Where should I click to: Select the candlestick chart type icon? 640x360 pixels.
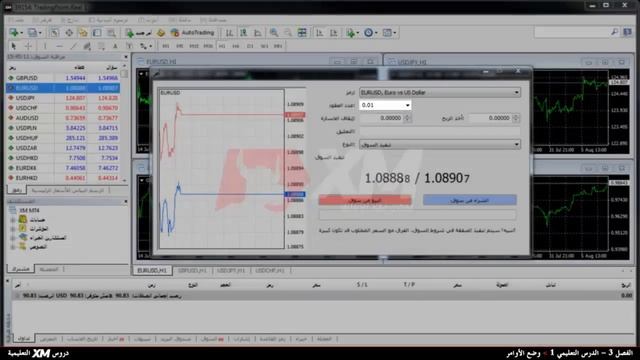click(244, 33)
